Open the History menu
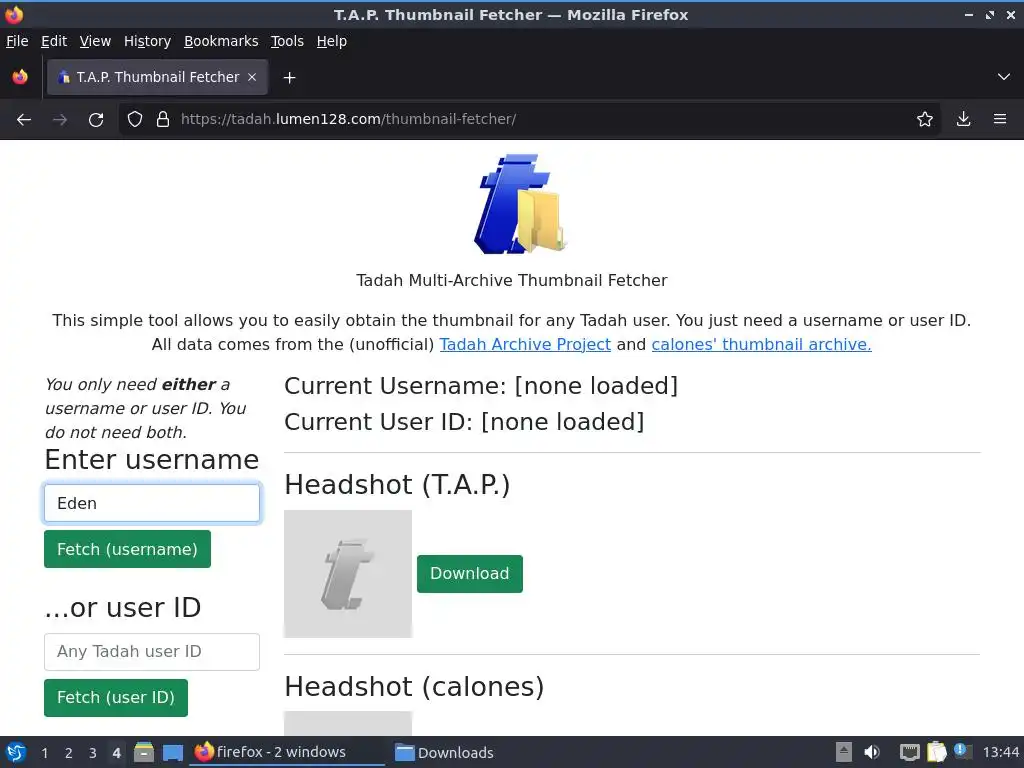Screen dimensions: 1024x768 click(147, 41)
